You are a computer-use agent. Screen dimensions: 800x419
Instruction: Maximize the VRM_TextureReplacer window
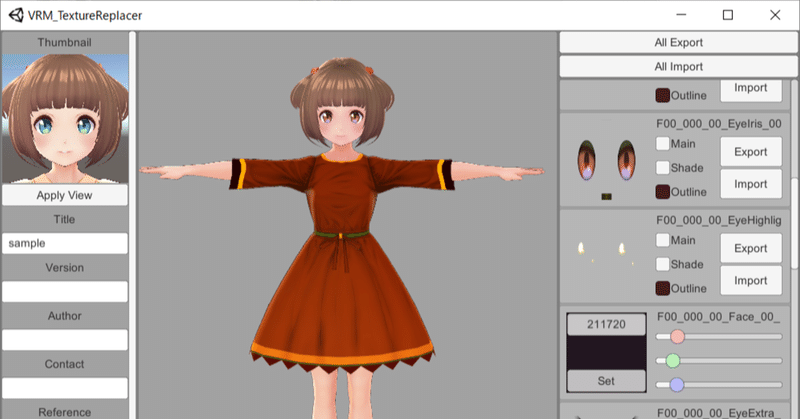click(728, 15)
